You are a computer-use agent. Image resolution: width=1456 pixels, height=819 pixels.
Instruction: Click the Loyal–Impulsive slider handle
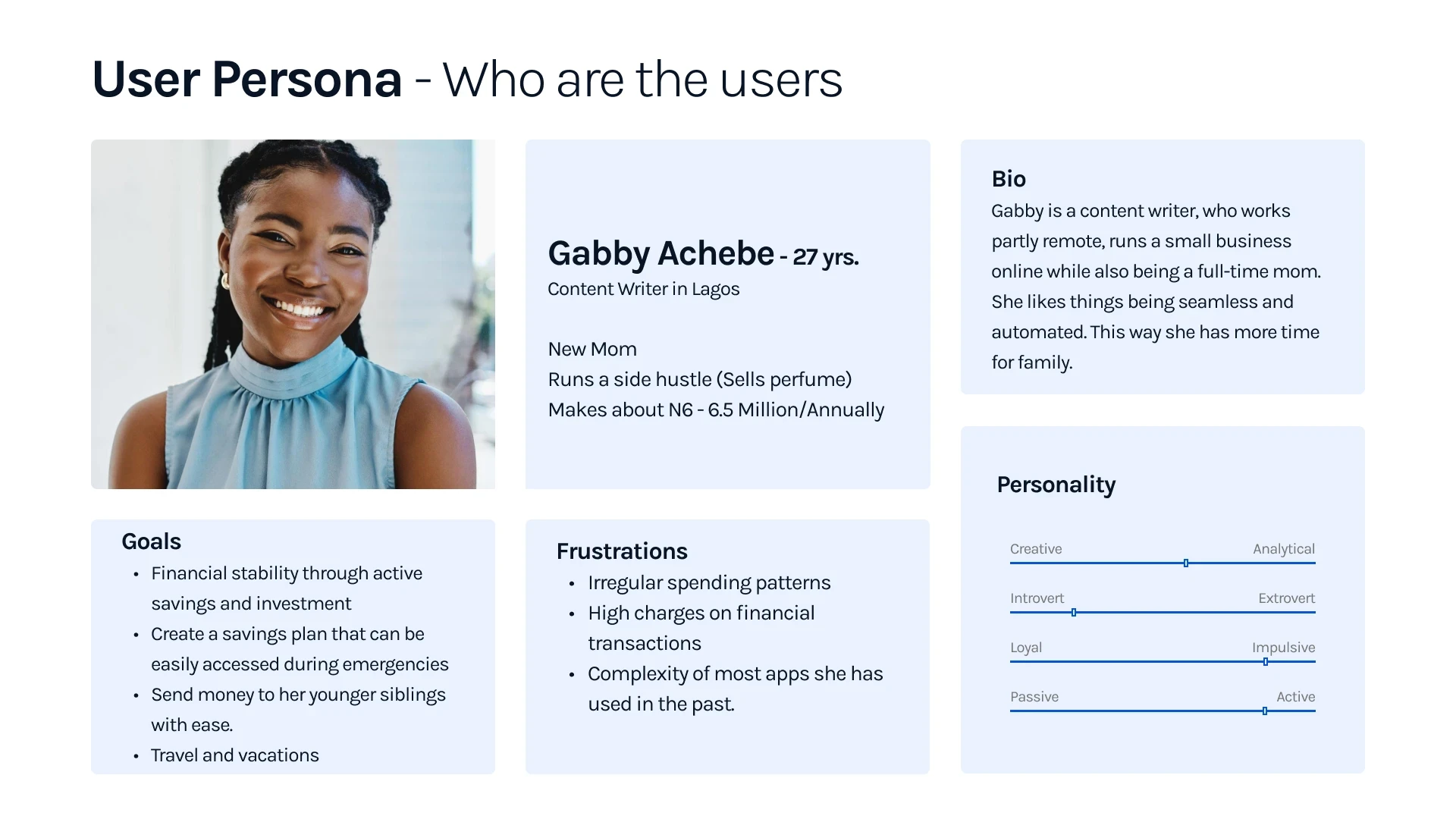1266,661
